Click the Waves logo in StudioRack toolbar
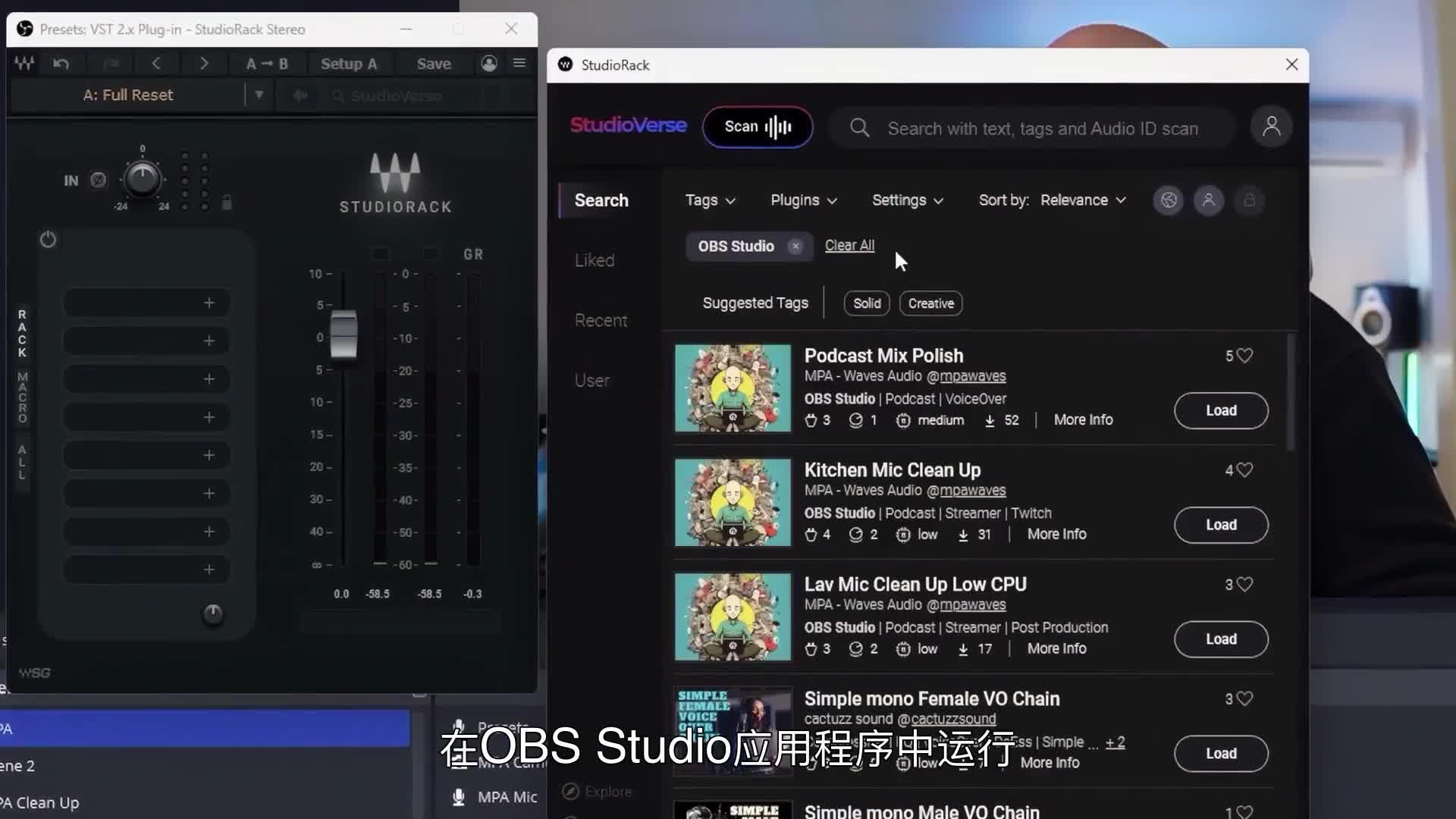 pos(24,64)
